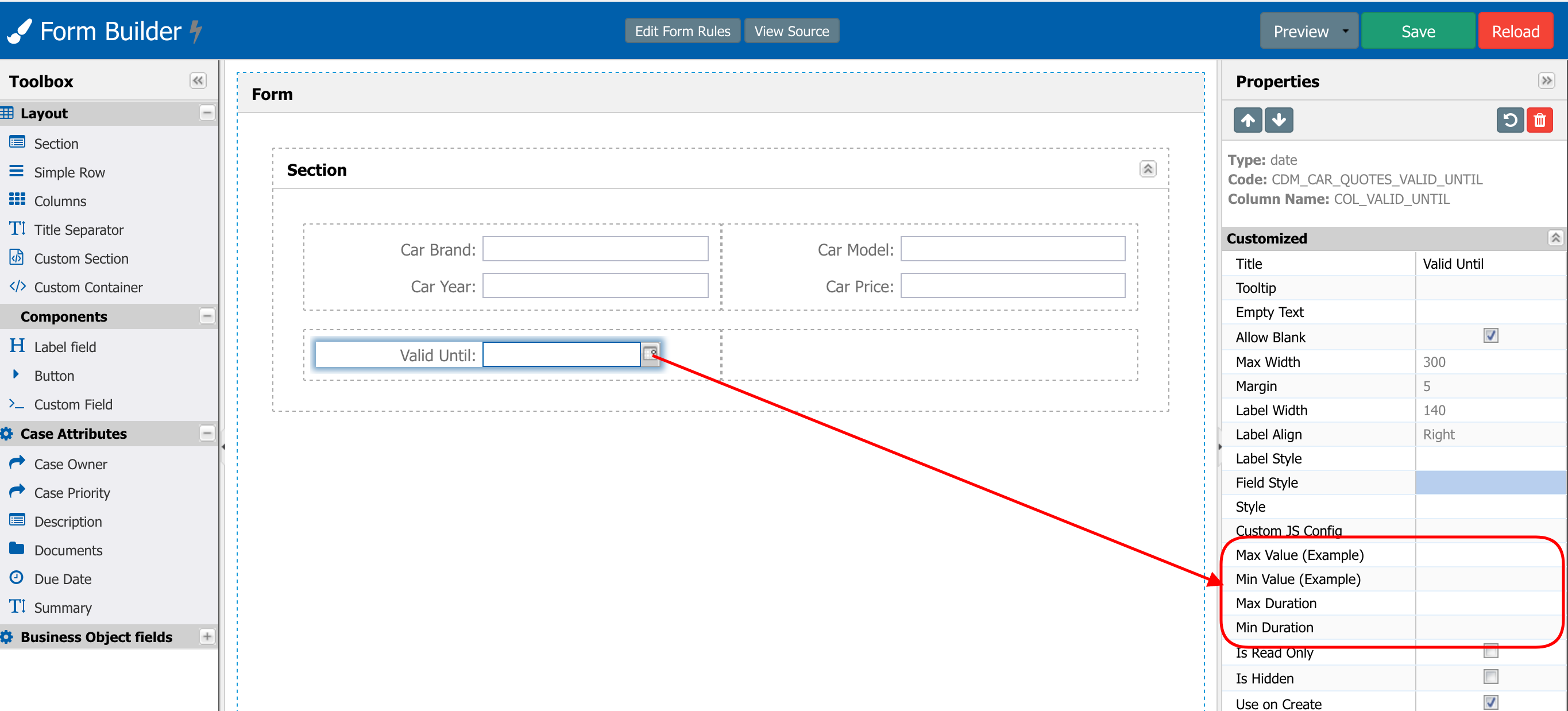Edit the Max Width value 300
Image resolution: width=1568 pixels, height=711 pixels.
tap(1490, 362)
